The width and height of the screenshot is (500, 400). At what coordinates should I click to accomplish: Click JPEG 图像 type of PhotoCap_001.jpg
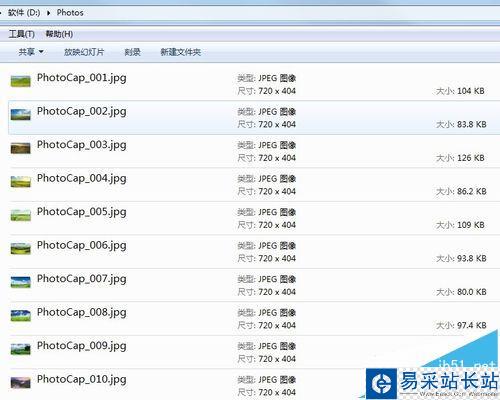tap(277, 78)
